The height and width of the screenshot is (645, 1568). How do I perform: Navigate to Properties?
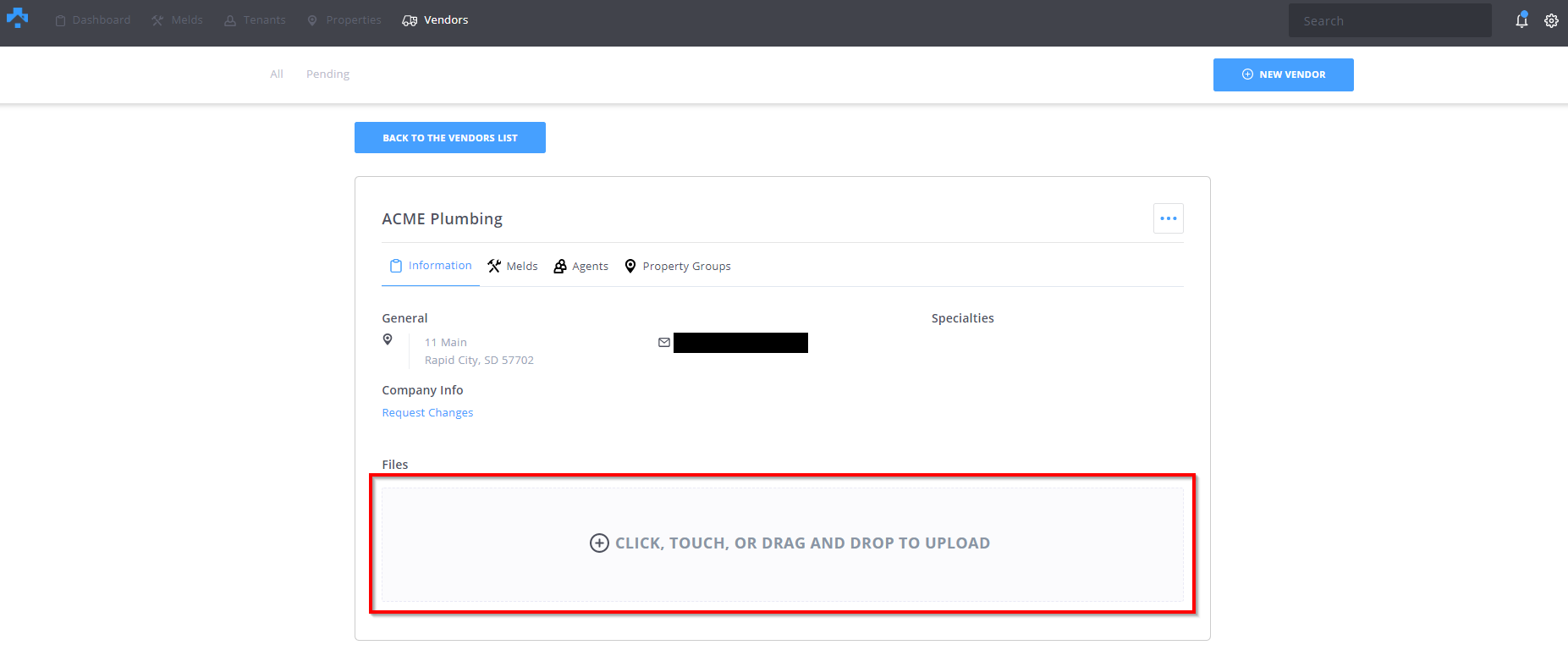344,20
